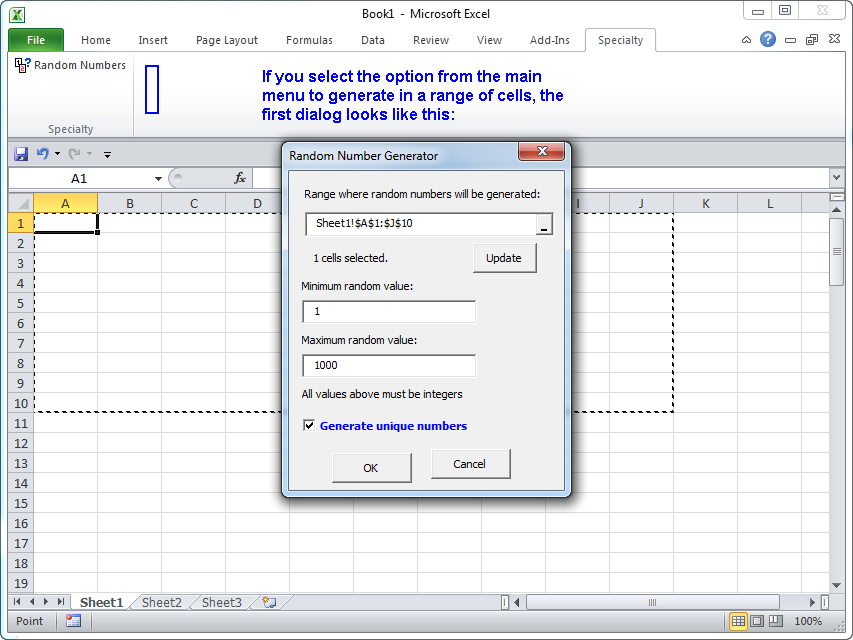Click the Insert Function fx icon
The width and height of the screenshot is (853, 640).
[x=240, y=178]
